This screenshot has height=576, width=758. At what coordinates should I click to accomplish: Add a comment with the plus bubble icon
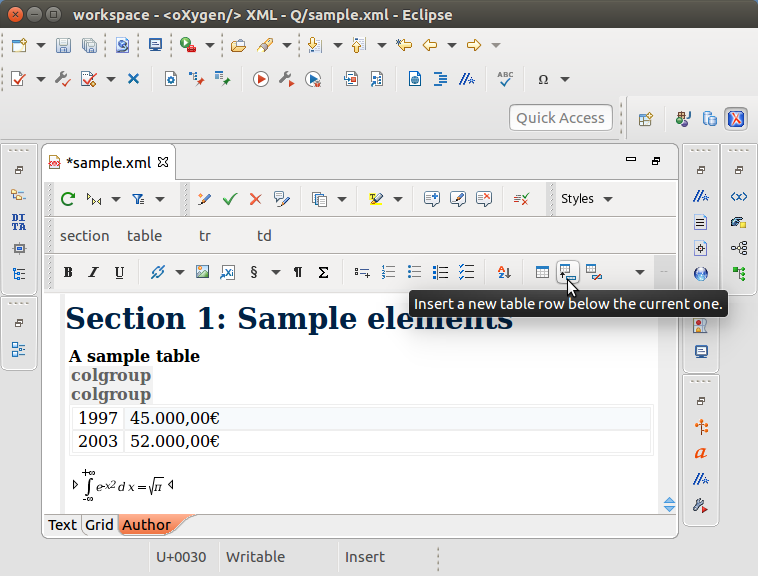point(432,199)
